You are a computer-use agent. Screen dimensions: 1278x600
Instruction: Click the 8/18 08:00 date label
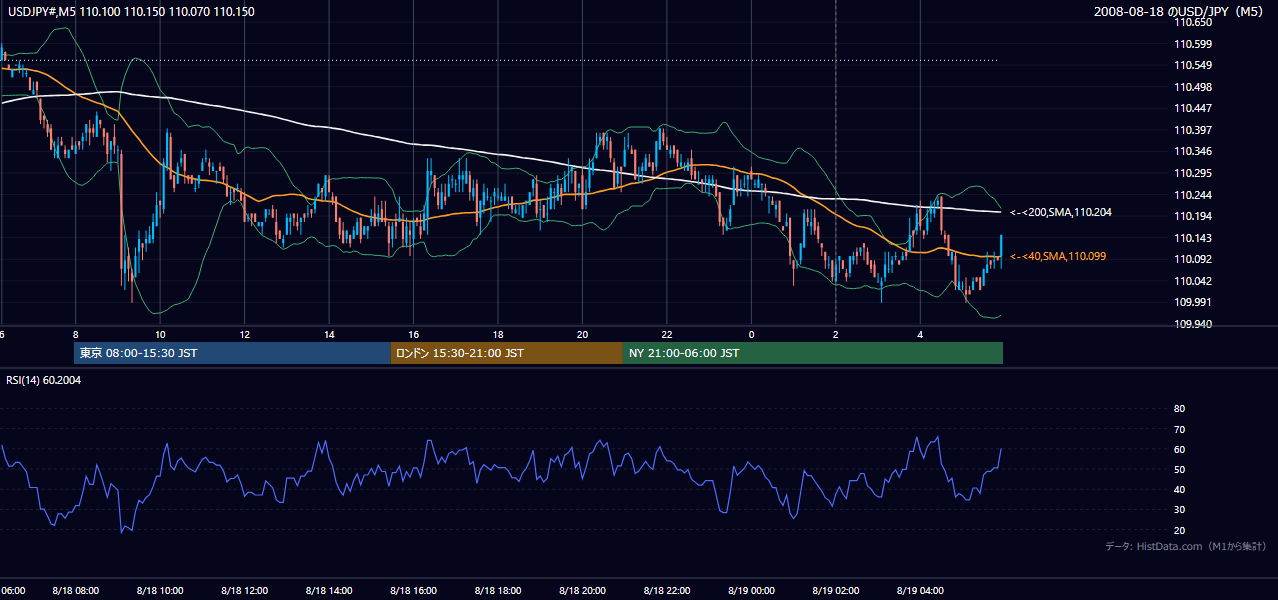click(75, 591)
